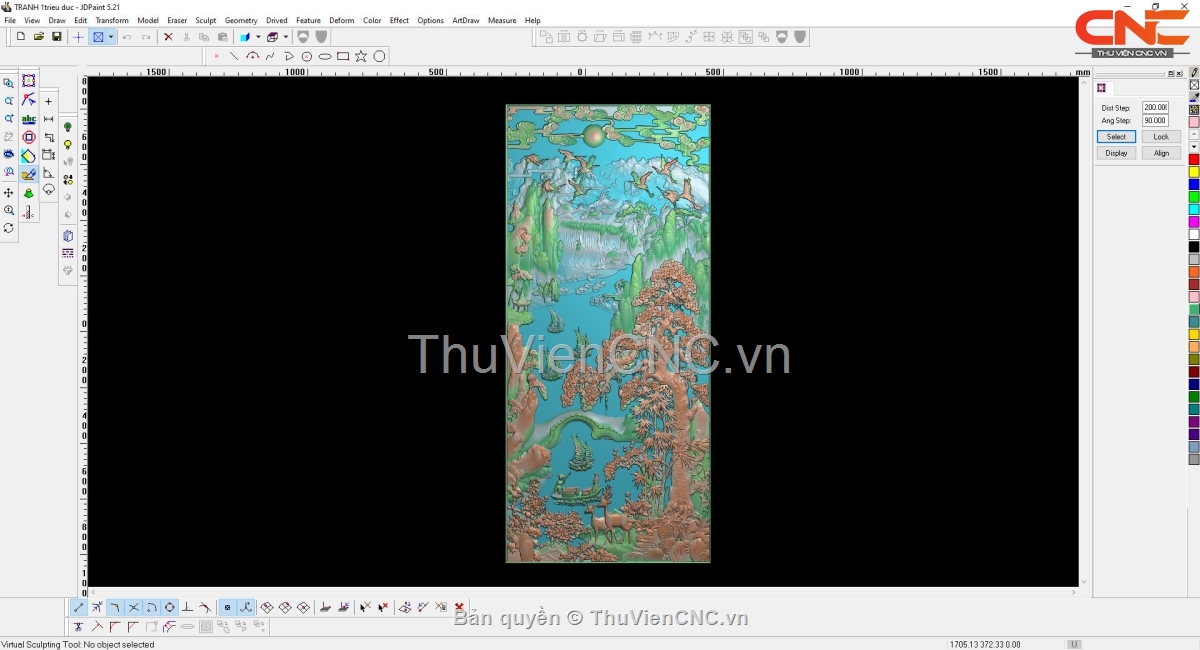Image resolution: width=1200 pixels, height=650 pixels.
Task: Toggle the yellow light bulb icon
Action: click(x=68, y=145)
